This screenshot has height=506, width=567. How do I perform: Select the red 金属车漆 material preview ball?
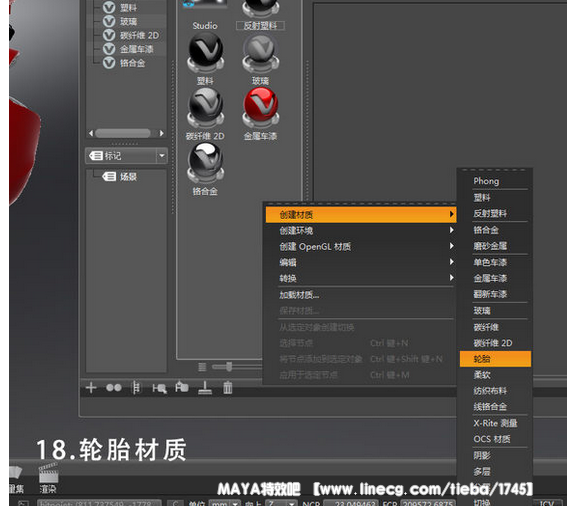pyautogui.click(x=261, y=108)
